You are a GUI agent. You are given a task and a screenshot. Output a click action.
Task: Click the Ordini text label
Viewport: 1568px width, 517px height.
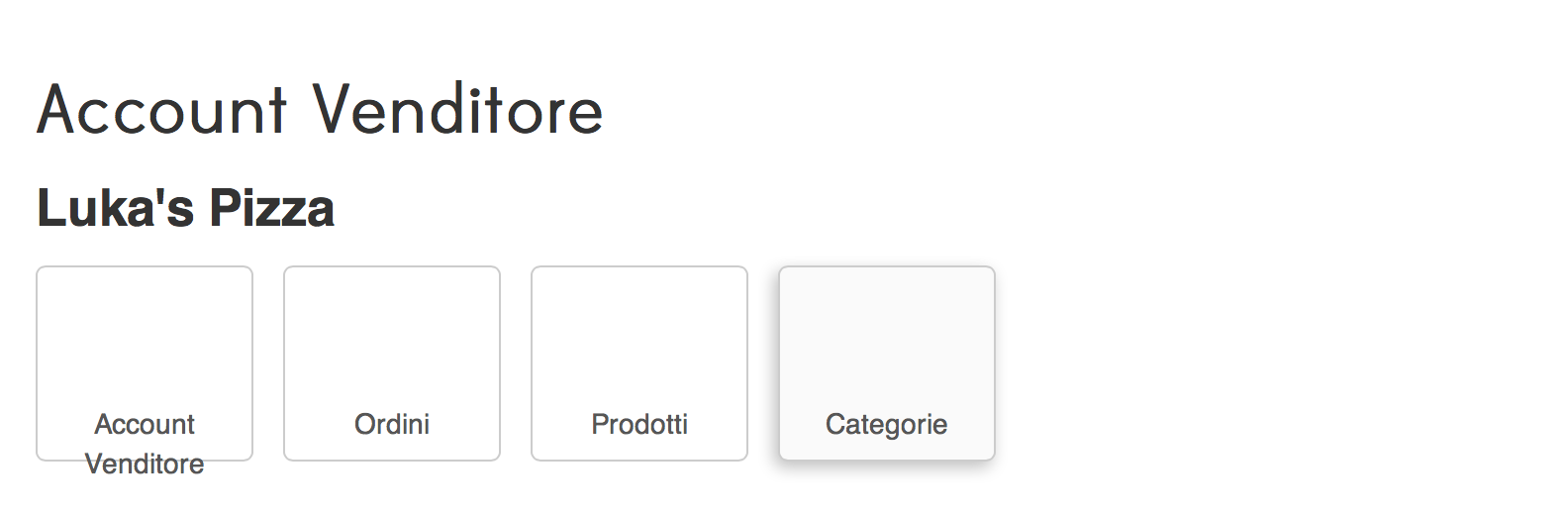click(392, 424)
